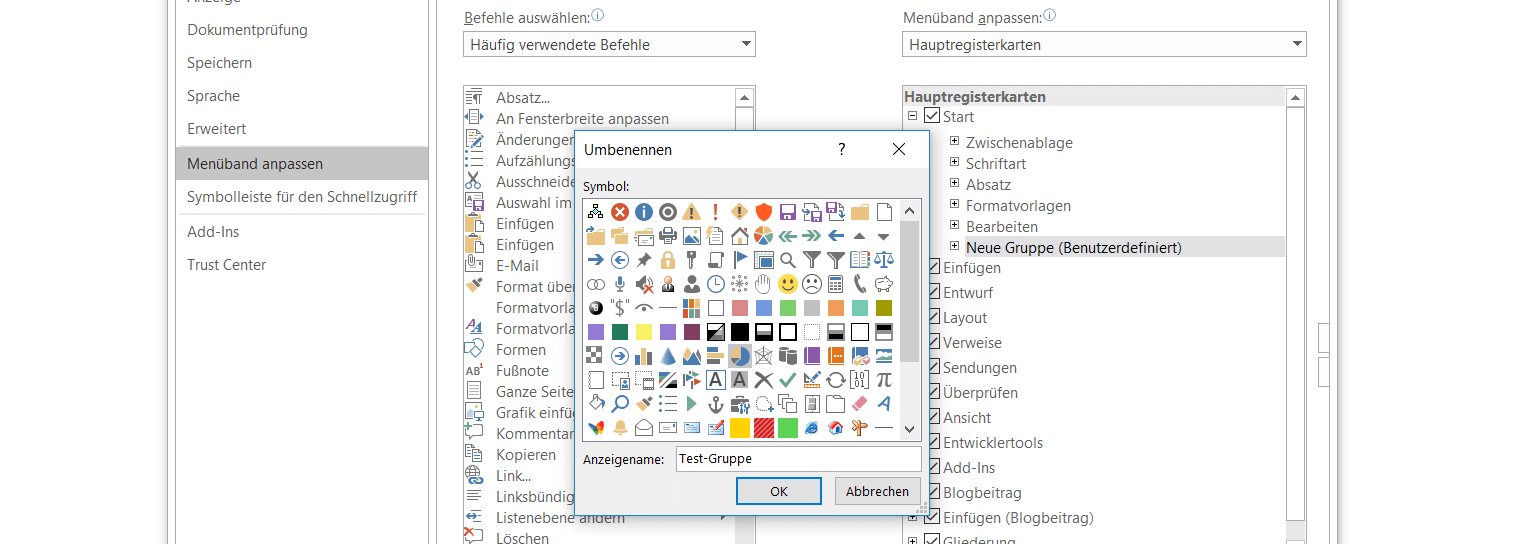Image resolution: width=1527 pixels, height=544 pixels.
Task: Select the telephone handset symbol
Action: pos(860,284)
